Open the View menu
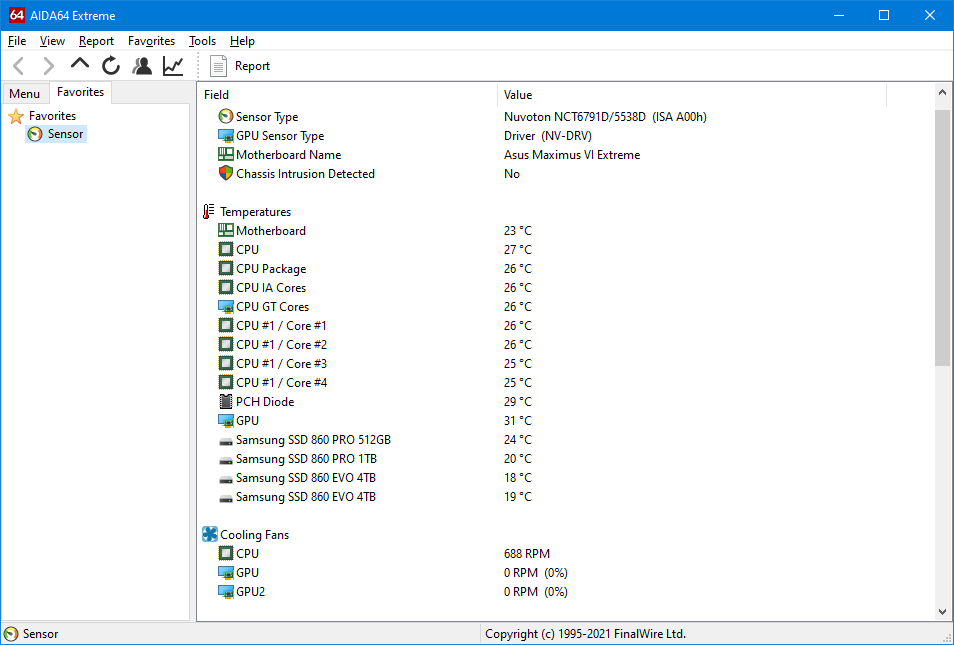 pyautogui.click(x=52, y=41)
